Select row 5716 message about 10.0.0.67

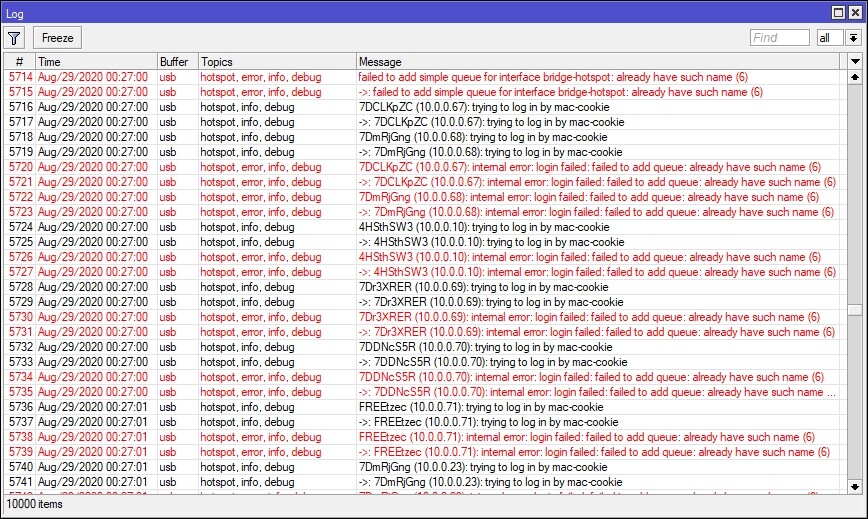484,107
